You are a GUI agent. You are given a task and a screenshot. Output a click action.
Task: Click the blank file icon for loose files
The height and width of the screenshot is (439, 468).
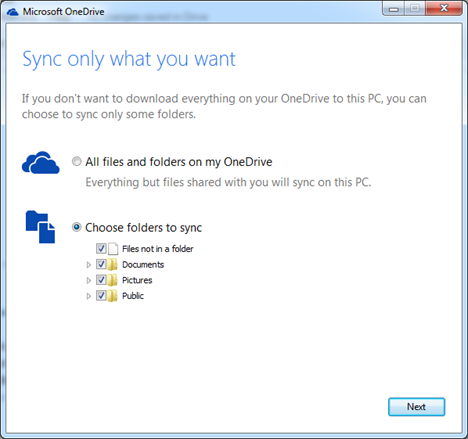click(113, 249)
